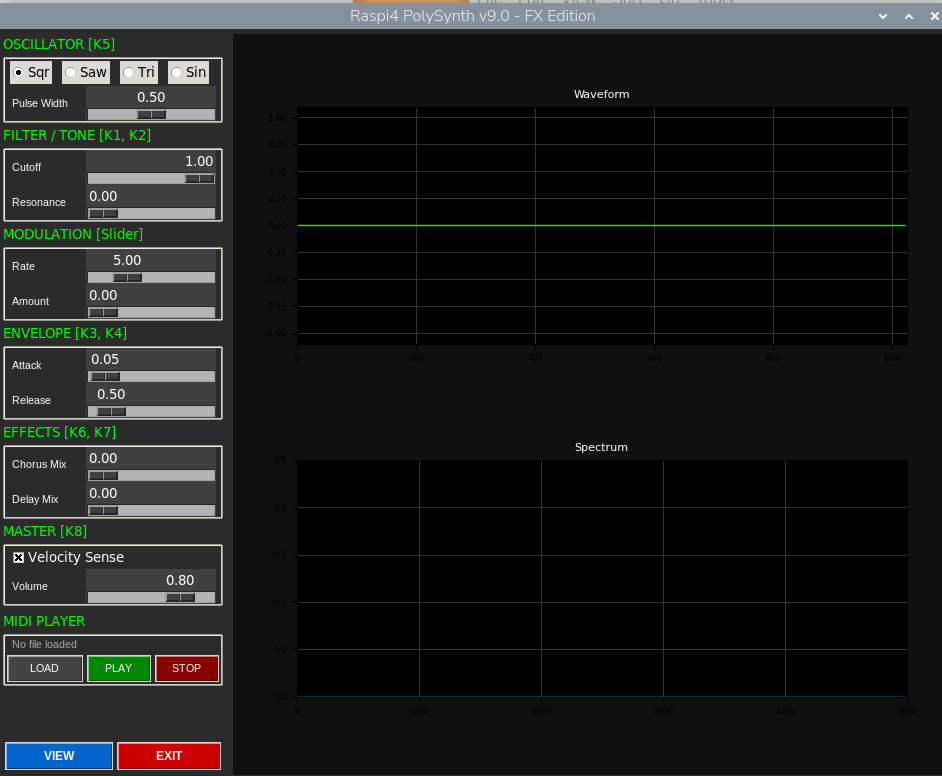Click the Cutoff slider handle
Image resolution: width=942 pixels, height=776 pixels.
(199, 178)
